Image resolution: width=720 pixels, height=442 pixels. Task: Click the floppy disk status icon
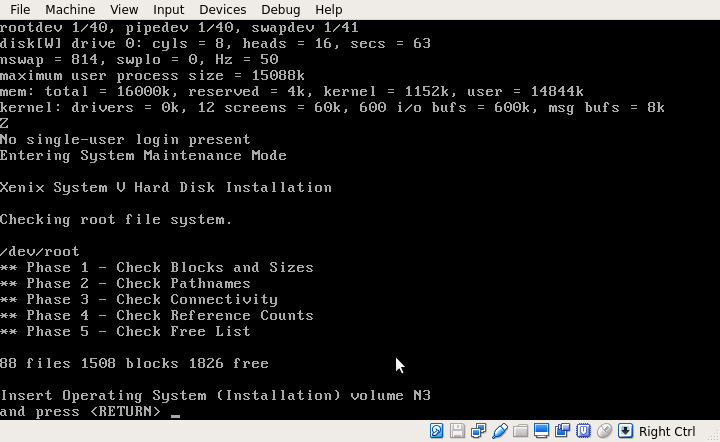point(457,431)
